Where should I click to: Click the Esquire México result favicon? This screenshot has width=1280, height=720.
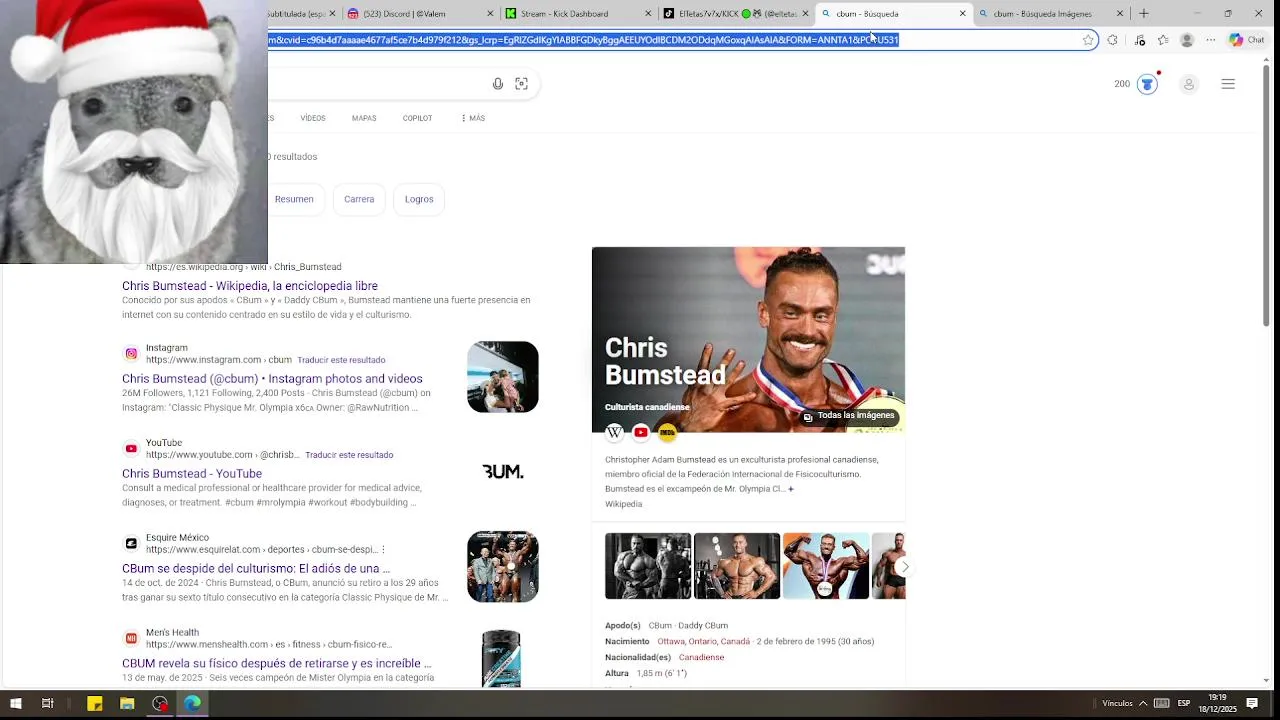click(131, 544)
